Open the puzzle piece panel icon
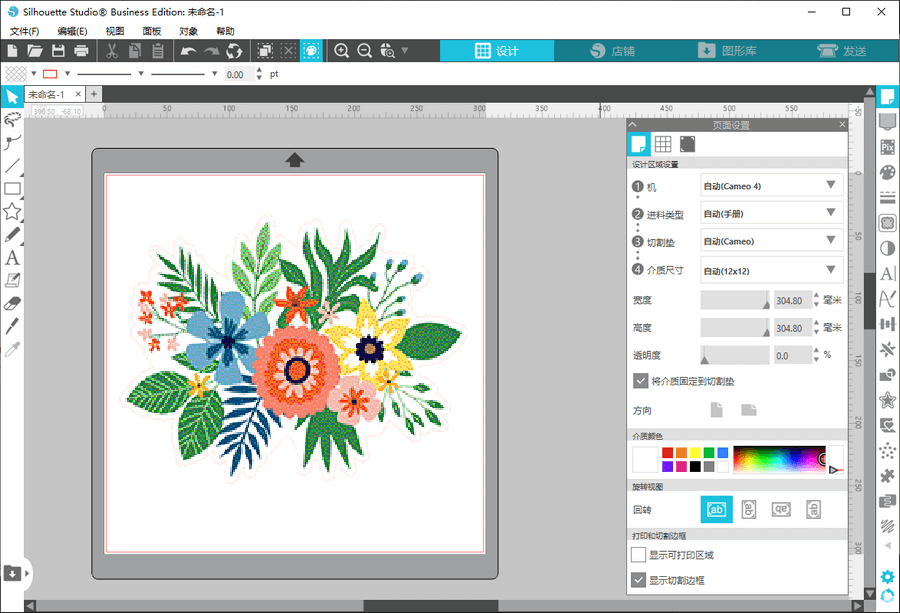 (x=887, y=475)
